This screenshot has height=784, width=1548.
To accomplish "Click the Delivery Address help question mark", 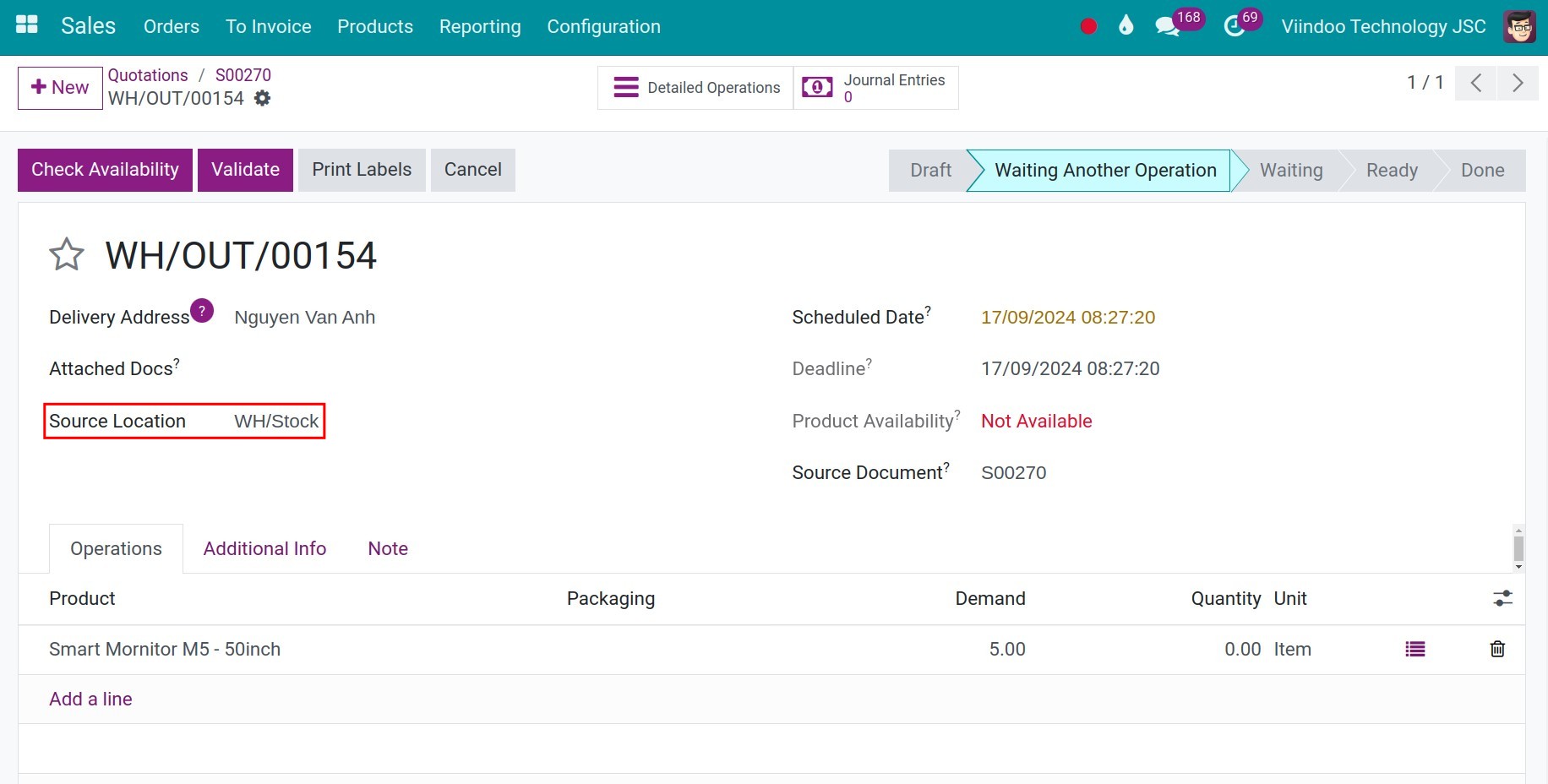I will (x=202, y=310).
